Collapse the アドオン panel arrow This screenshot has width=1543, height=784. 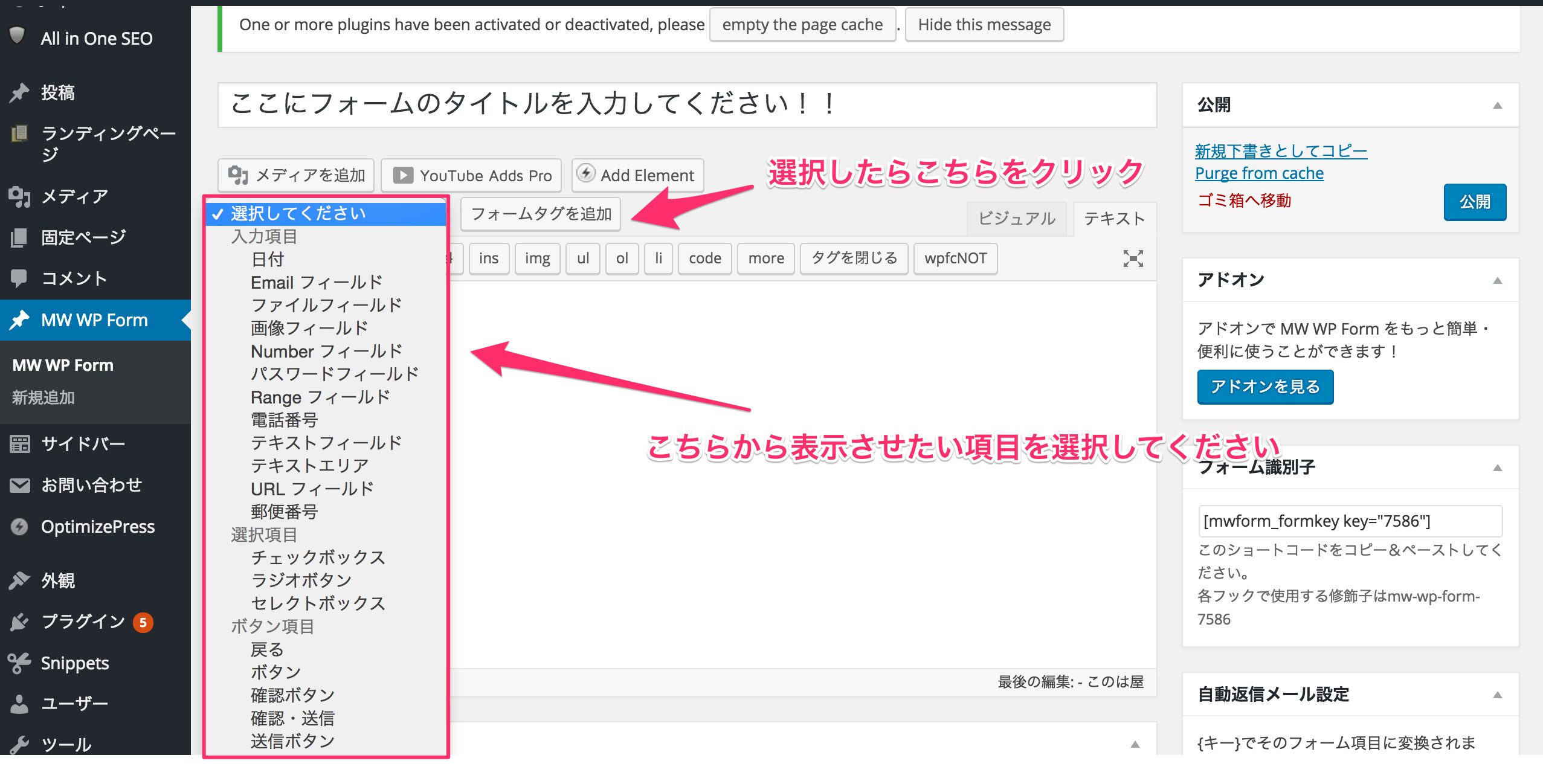pyautogui.click(x=1497, y=280)
